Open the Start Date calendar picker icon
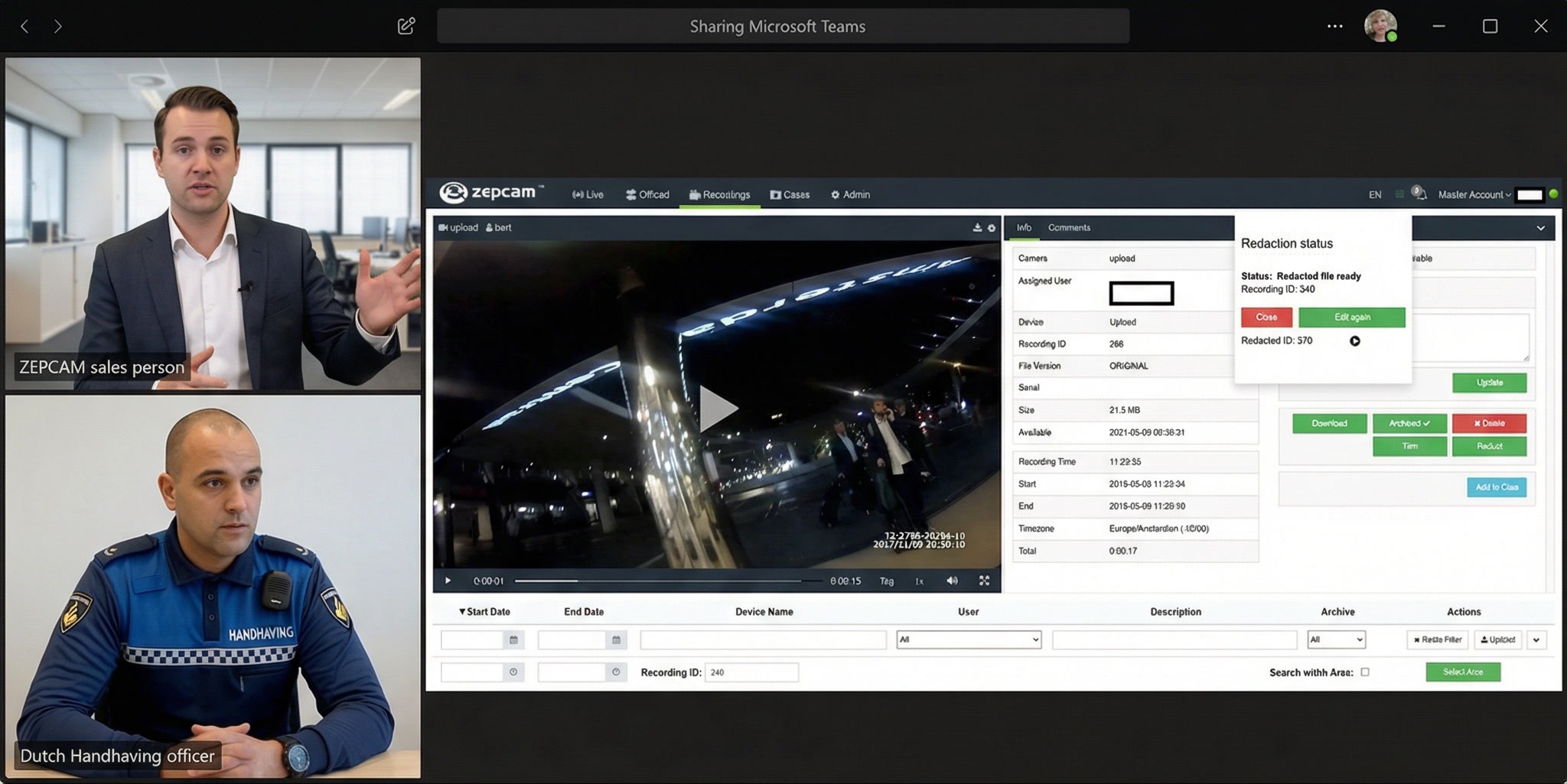Screen dimensions: 1567x784 (x=513, y=639)
